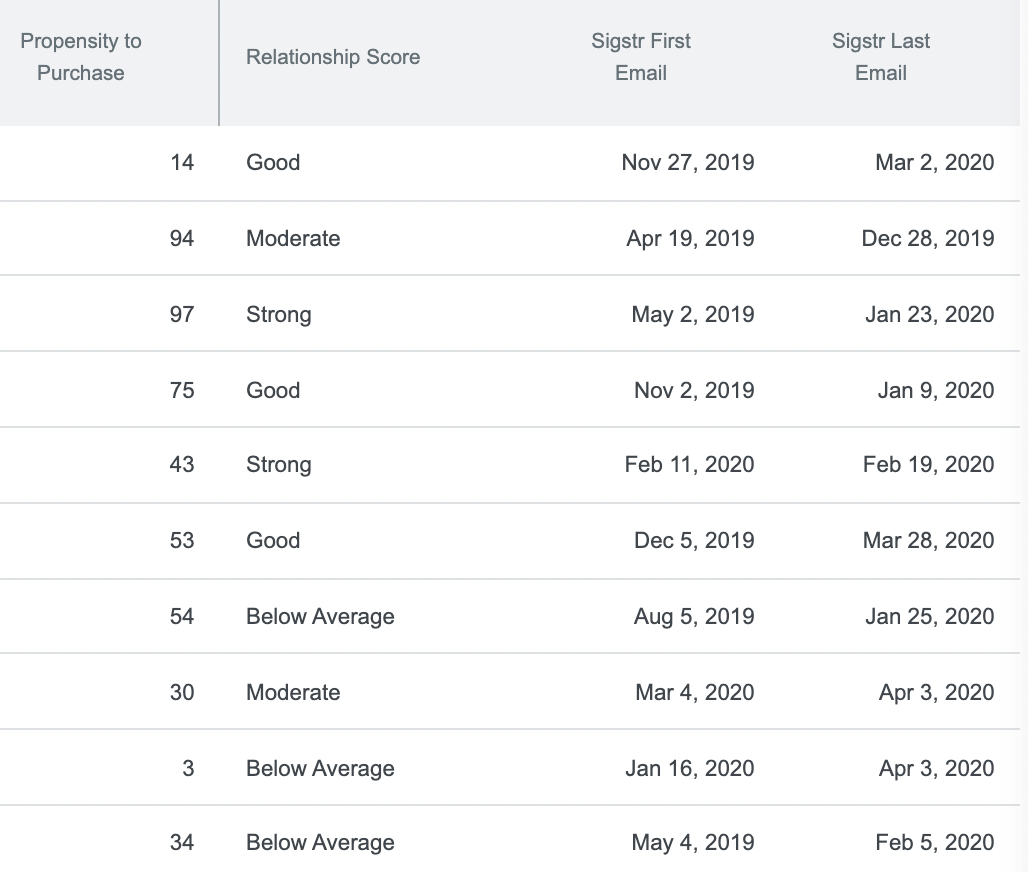Select the propensity value 14 cell

[182, 163]
